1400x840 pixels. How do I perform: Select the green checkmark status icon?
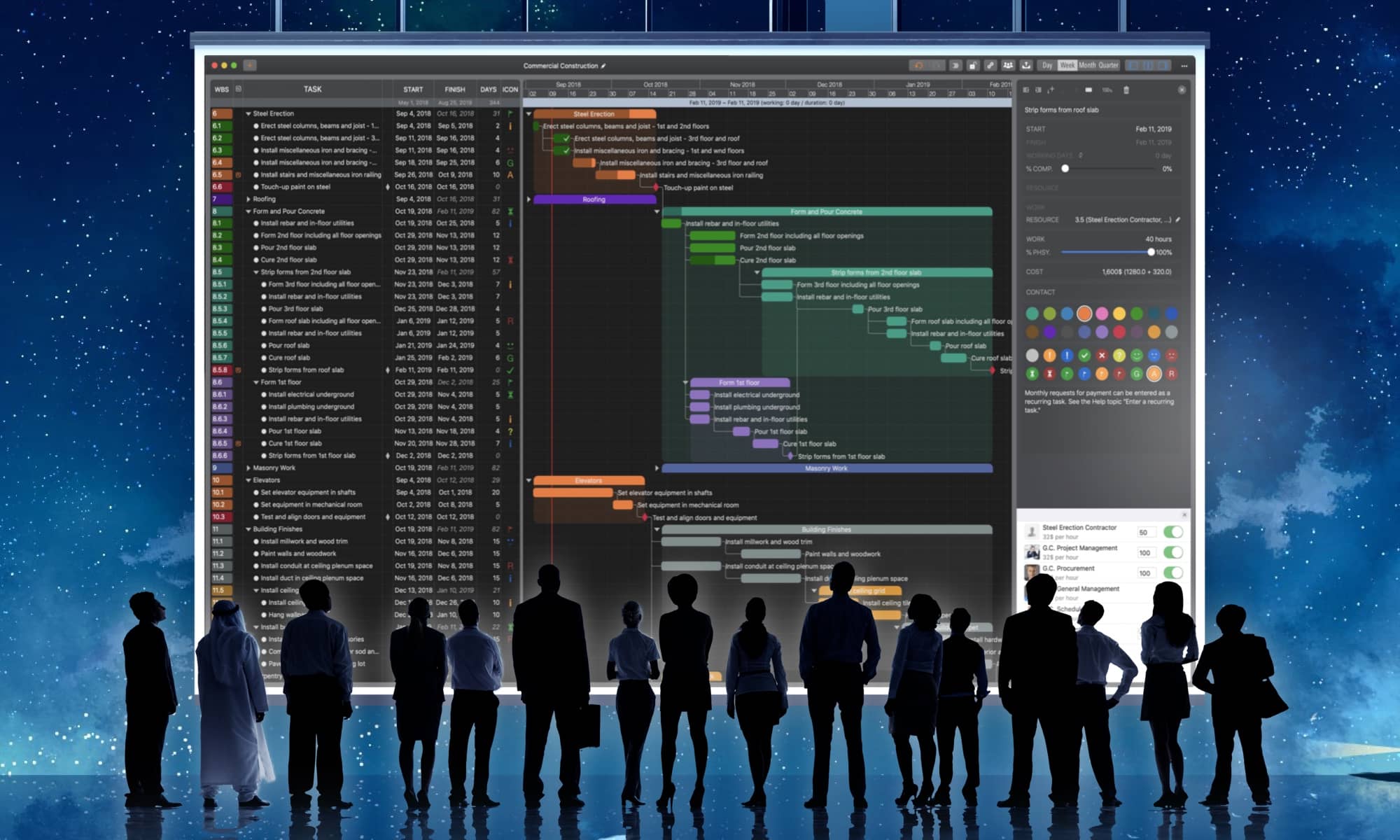click(x=1084, y=356)
